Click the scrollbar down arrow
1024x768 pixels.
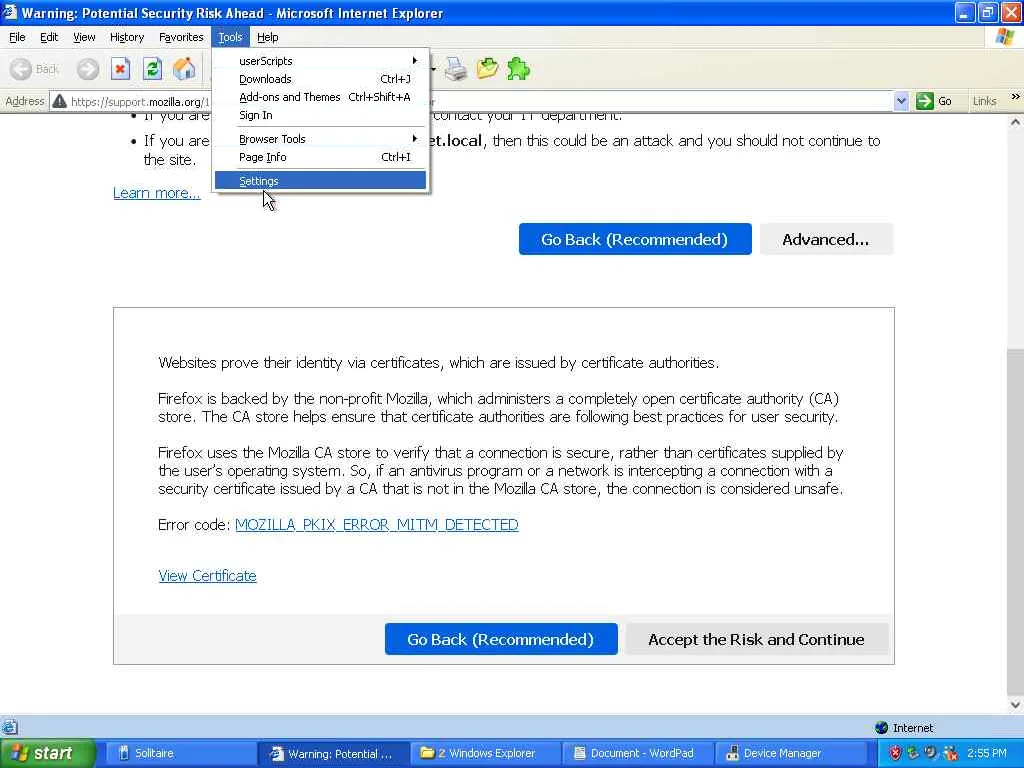1016,705
